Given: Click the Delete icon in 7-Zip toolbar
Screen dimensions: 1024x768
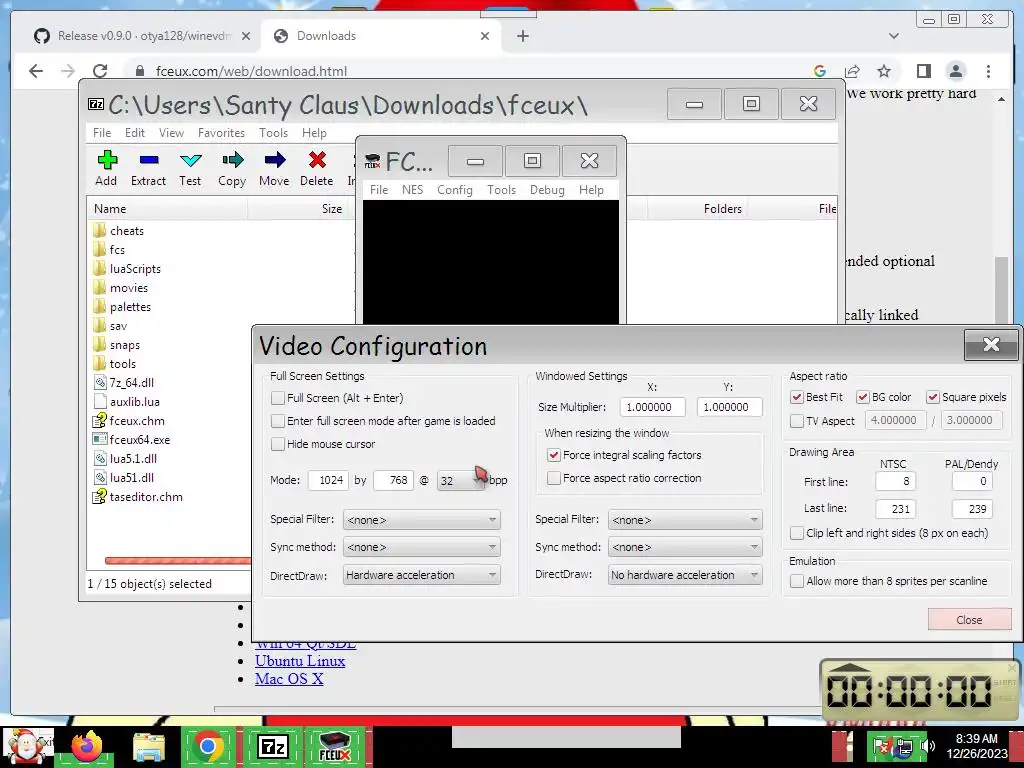Looking at the screenshot, I should point(317,160).
